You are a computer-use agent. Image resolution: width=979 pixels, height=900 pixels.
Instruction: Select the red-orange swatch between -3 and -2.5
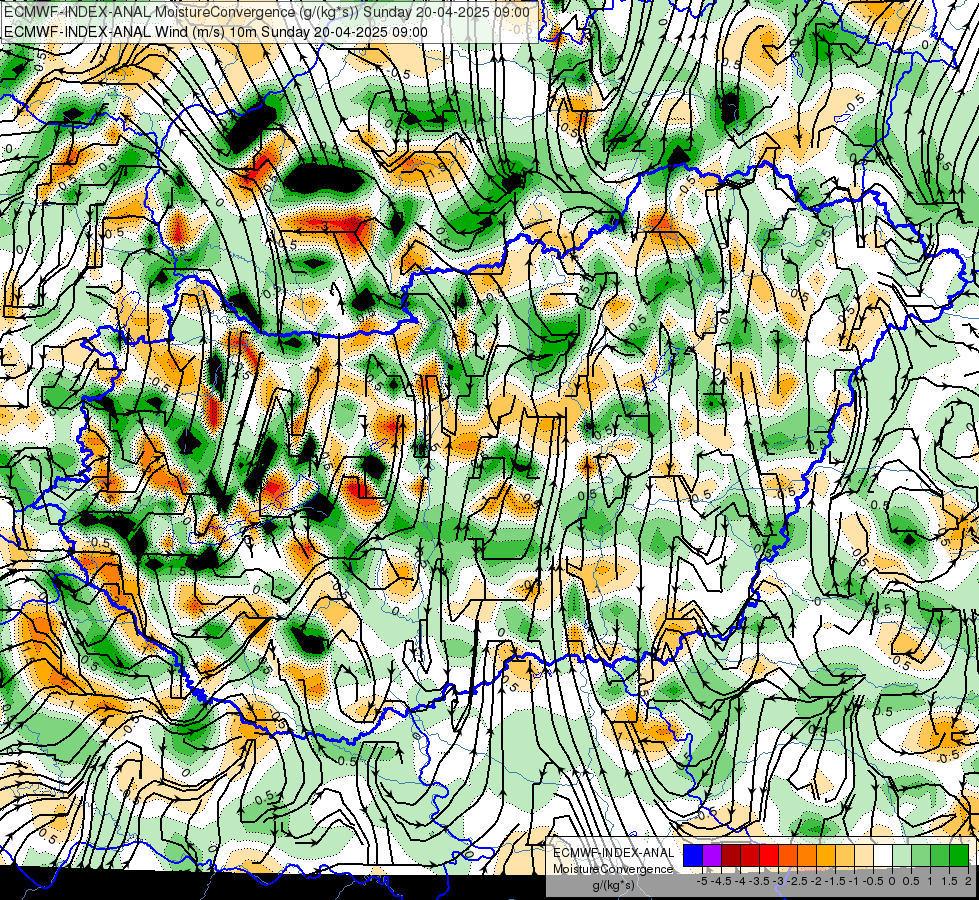(x=788, y=856)
